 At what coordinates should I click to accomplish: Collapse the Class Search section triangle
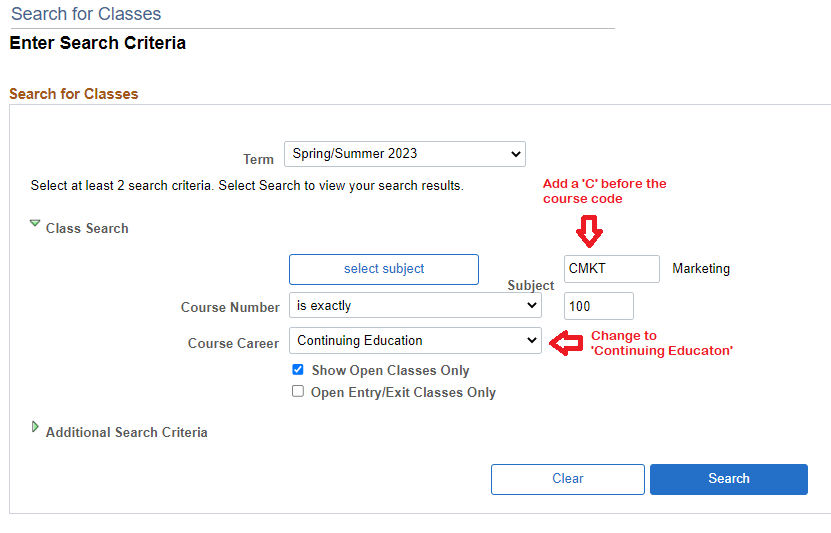coord(35,225)
